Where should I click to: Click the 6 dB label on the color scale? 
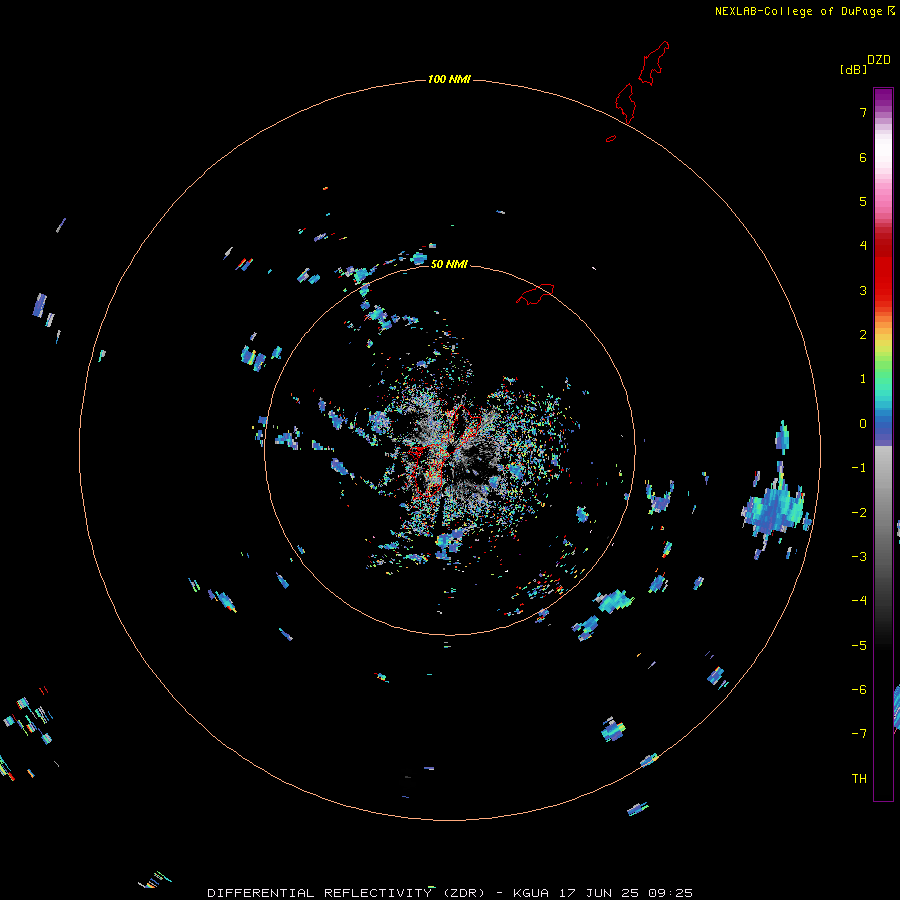point(863,157)
